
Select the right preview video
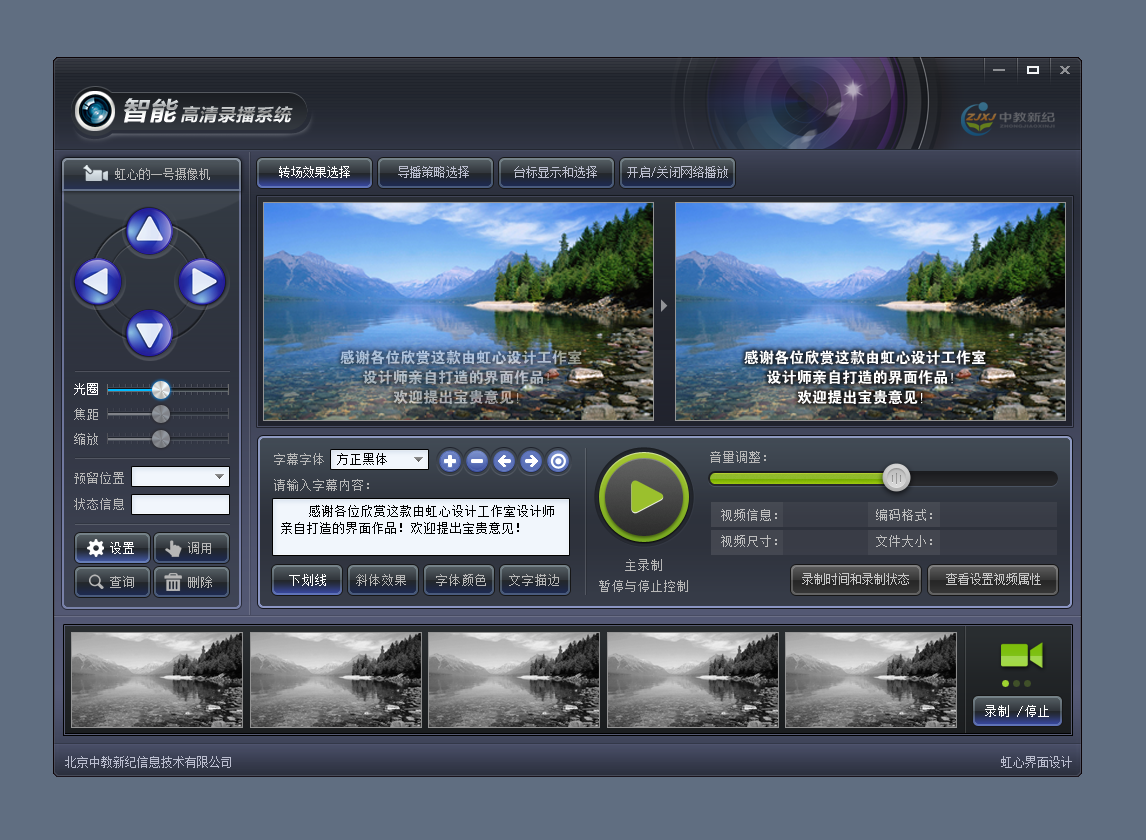870,311
